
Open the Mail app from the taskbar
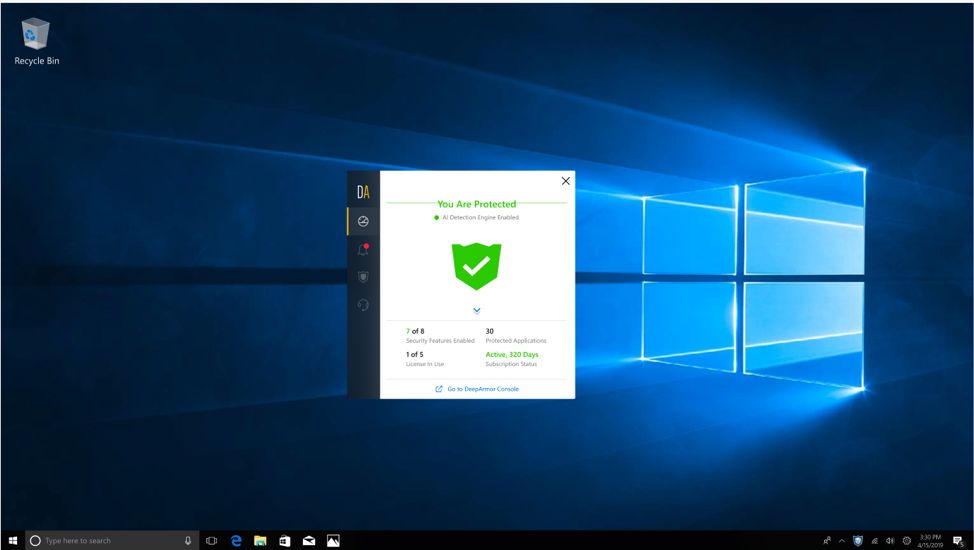tap(309, 541)
